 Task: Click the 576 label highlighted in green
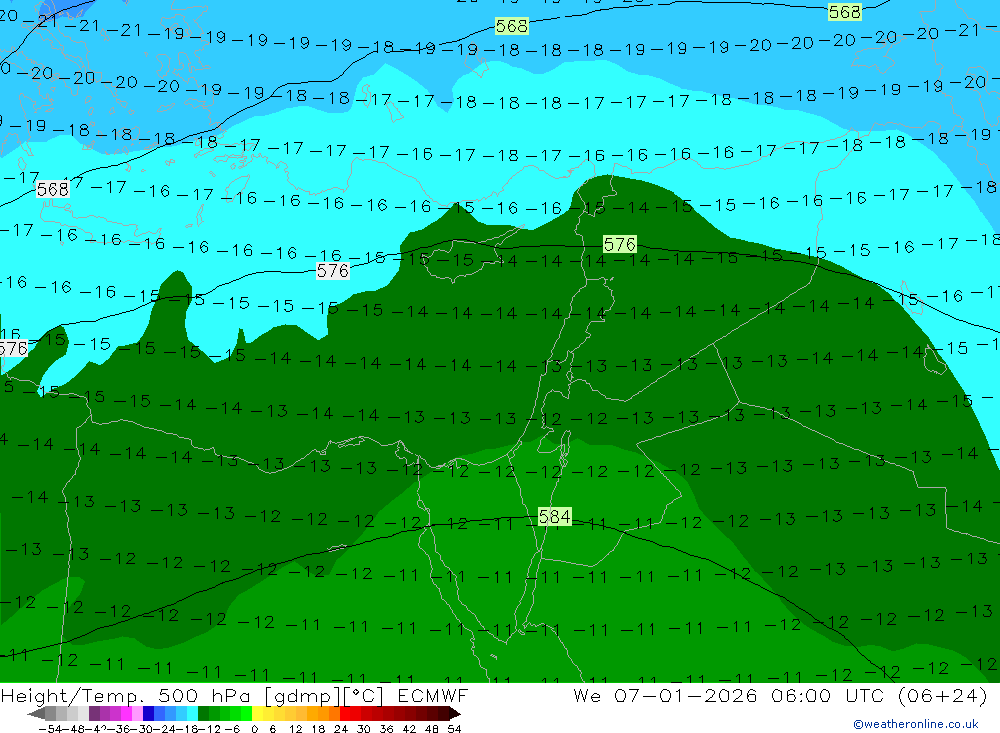619,244
